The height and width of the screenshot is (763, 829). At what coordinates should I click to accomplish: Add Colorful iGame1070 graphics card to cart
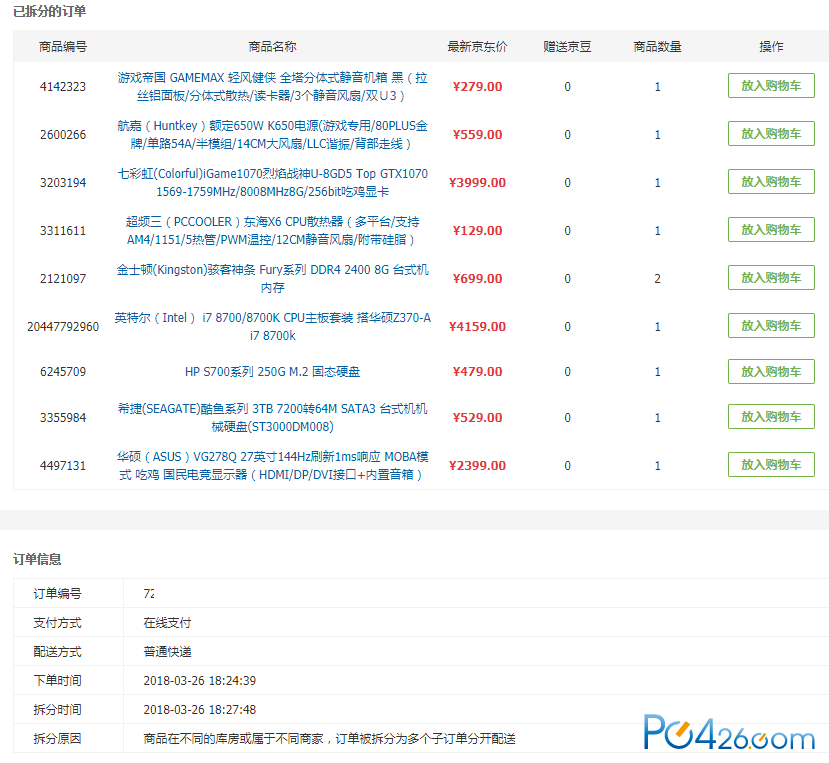pyautogui.click(x=771, y=182)
